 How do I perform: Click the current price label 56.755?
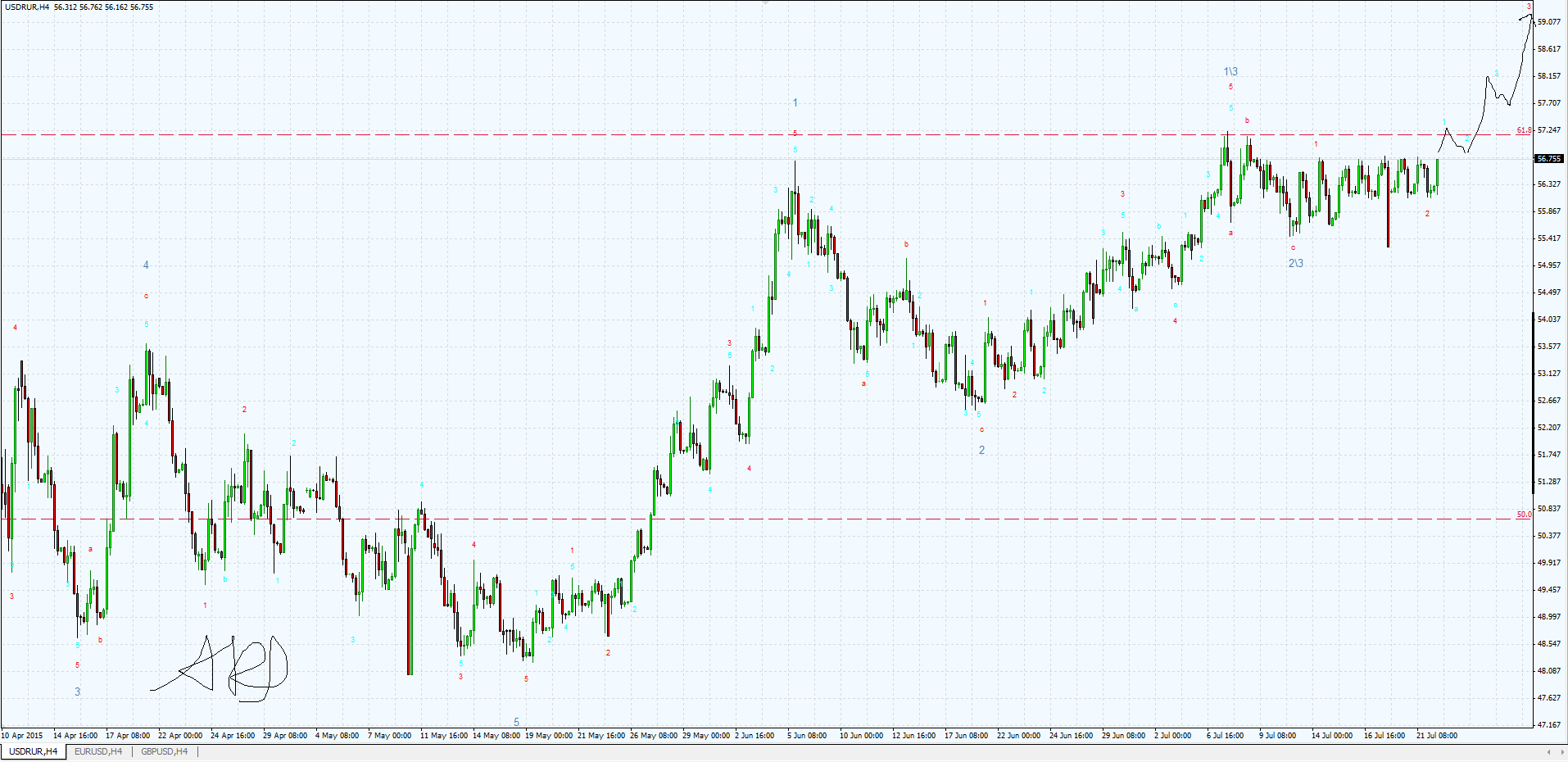1548,159
